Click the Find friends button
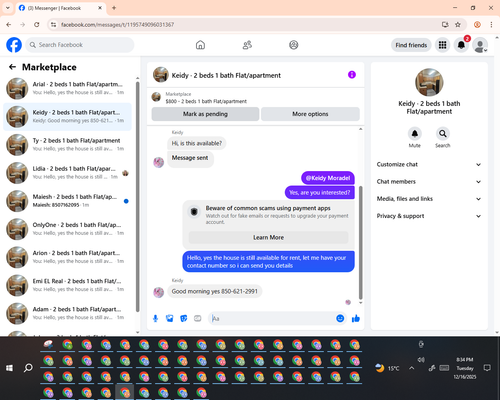Screen dimensions: 500x400 [411, 45]
